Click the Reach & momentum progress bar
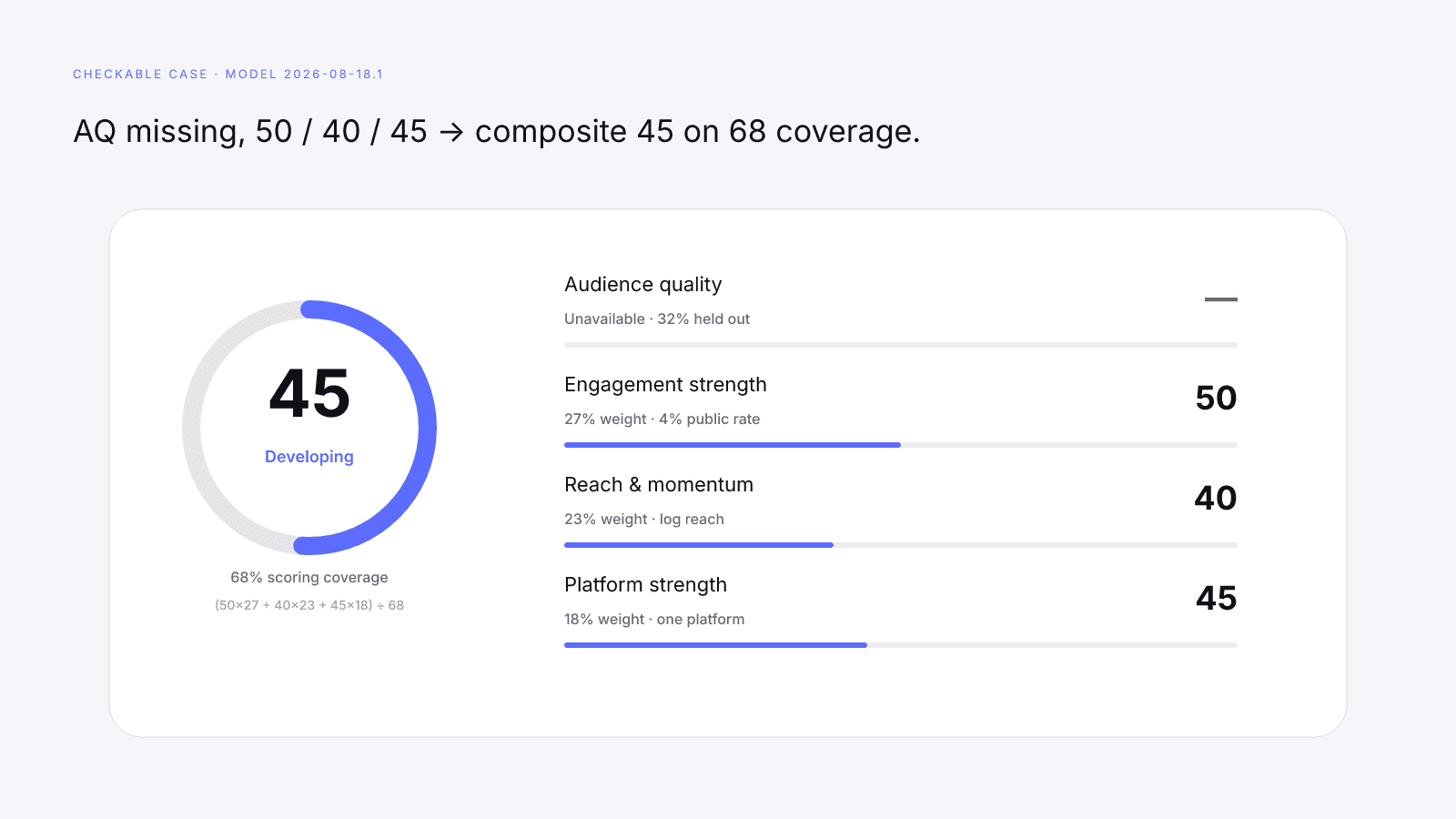This screenshot has height=819, width=1456. (901, 545)
